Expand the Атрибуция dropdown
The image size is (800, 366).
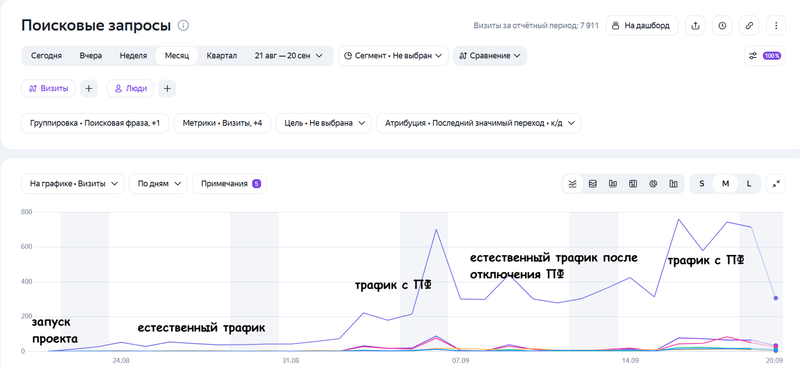[479, 123]
